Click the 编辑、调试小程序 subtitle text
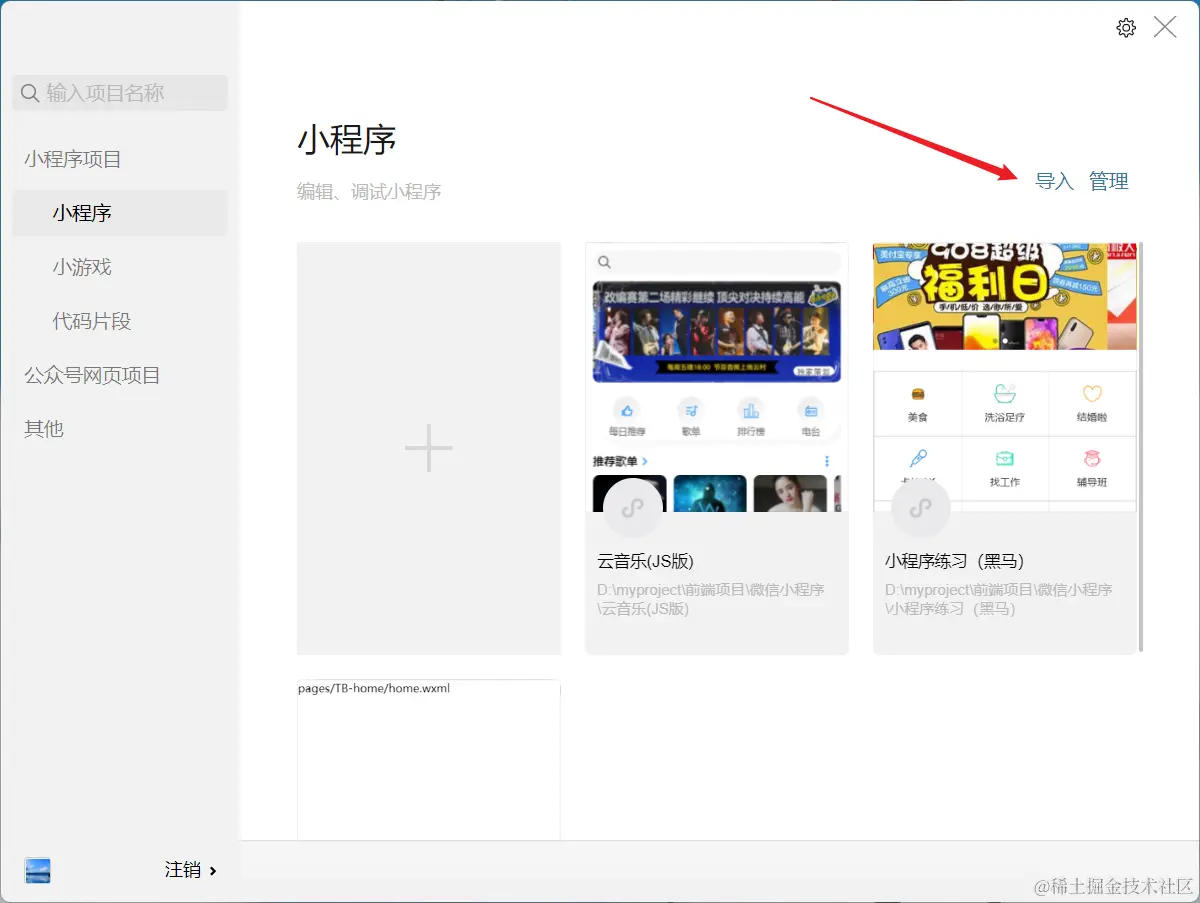The height and width of the screenshot is (903, 1200). pos(369,191)
